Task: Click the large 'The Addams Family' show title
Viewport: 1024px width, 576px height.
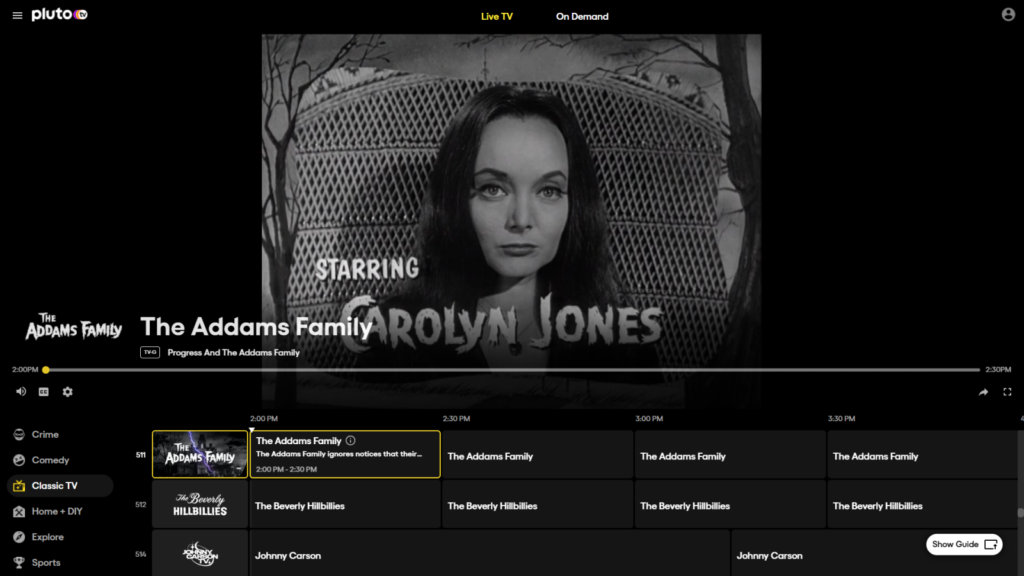Action: (x=256, y=327)
